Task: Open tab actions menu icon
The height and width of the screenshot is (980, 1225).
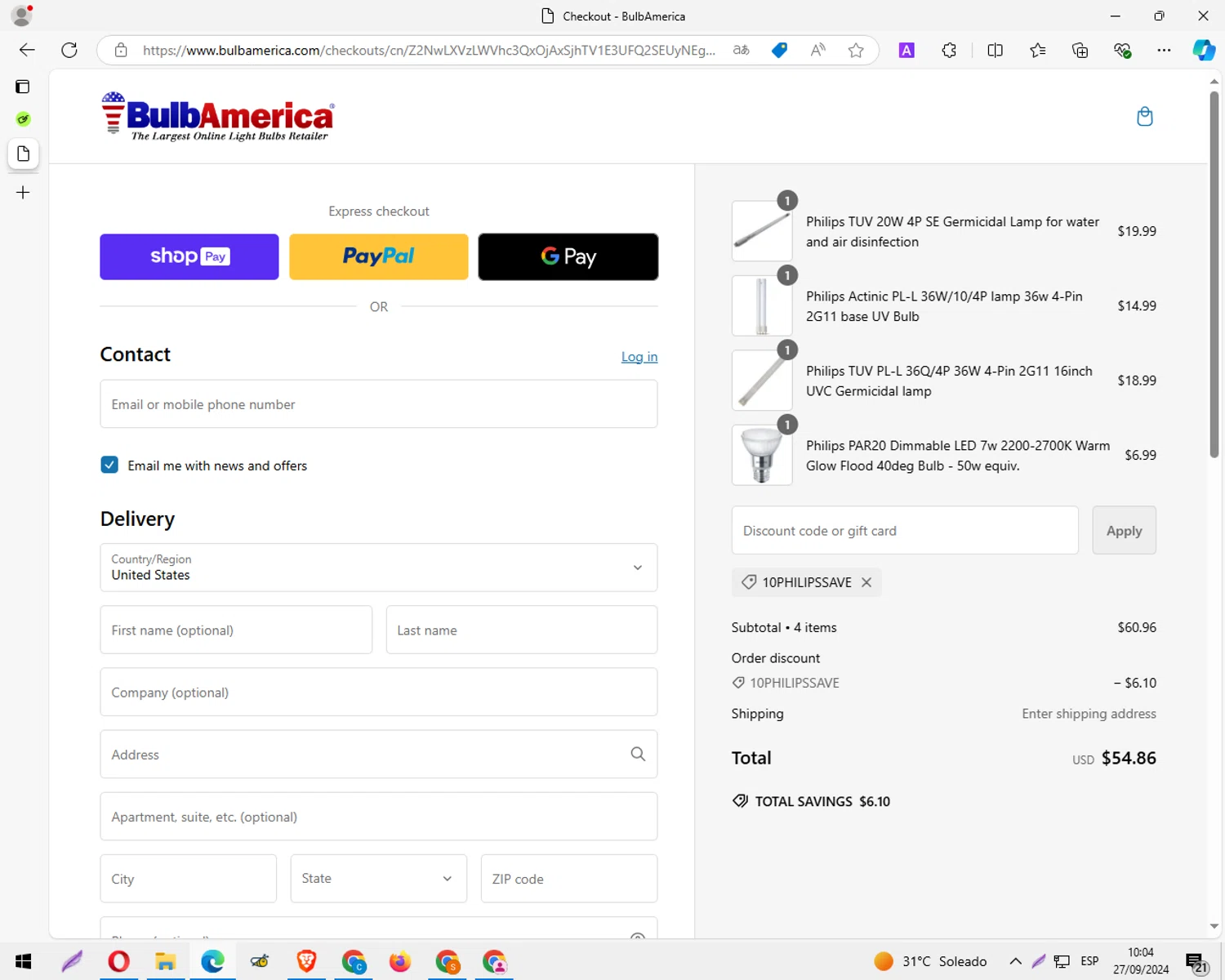Action: (x=23, y=87)
